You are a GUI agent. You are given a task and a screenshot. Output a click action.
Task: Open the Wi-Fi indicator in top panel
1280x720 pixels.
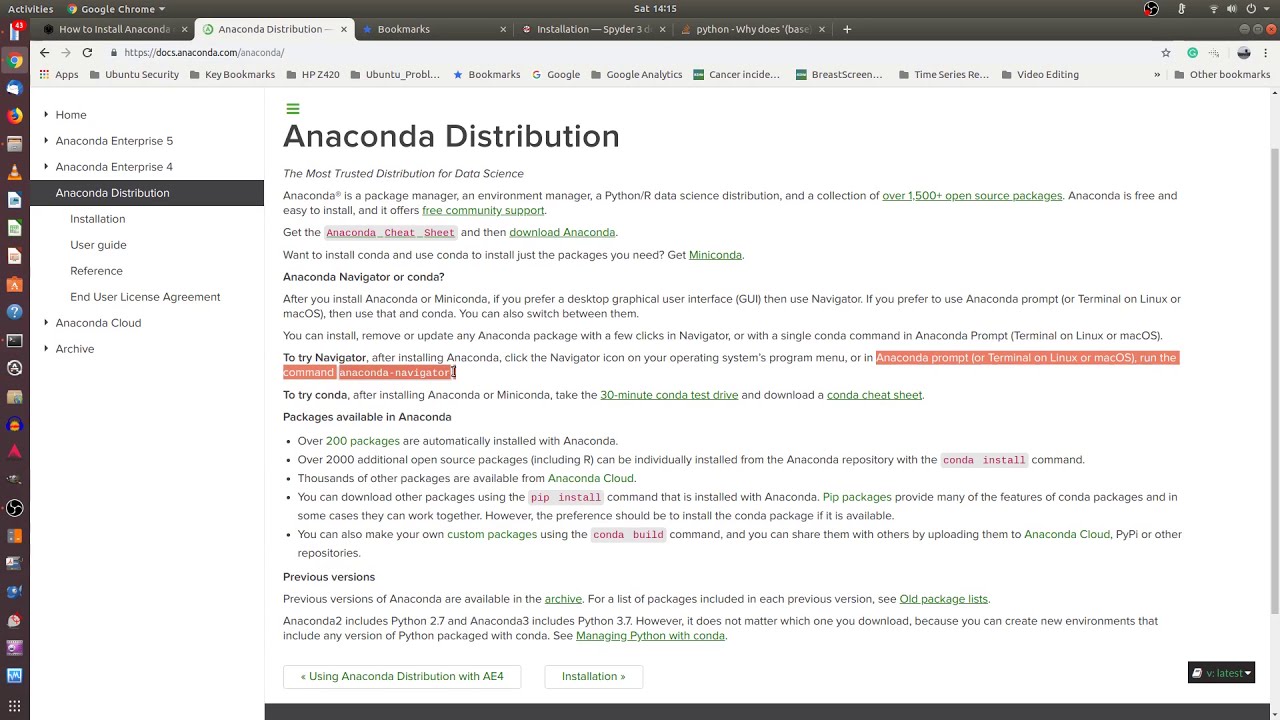click(x=1214, y=9)
